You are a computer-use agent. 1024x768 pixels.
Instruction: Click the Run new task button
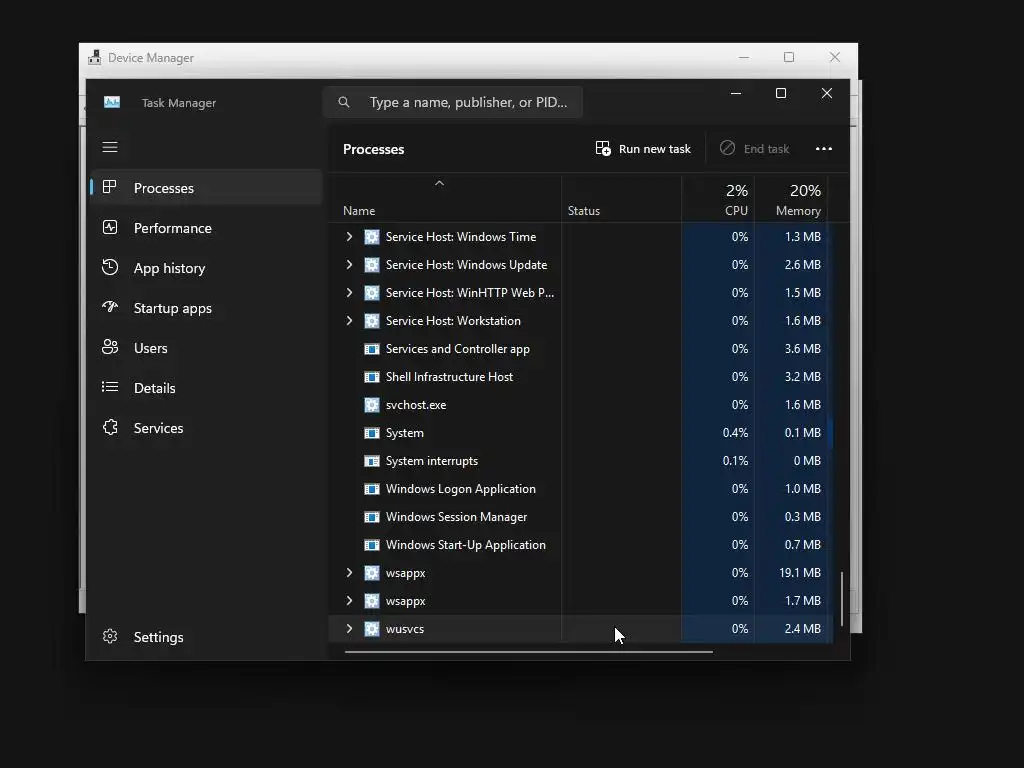643,149
